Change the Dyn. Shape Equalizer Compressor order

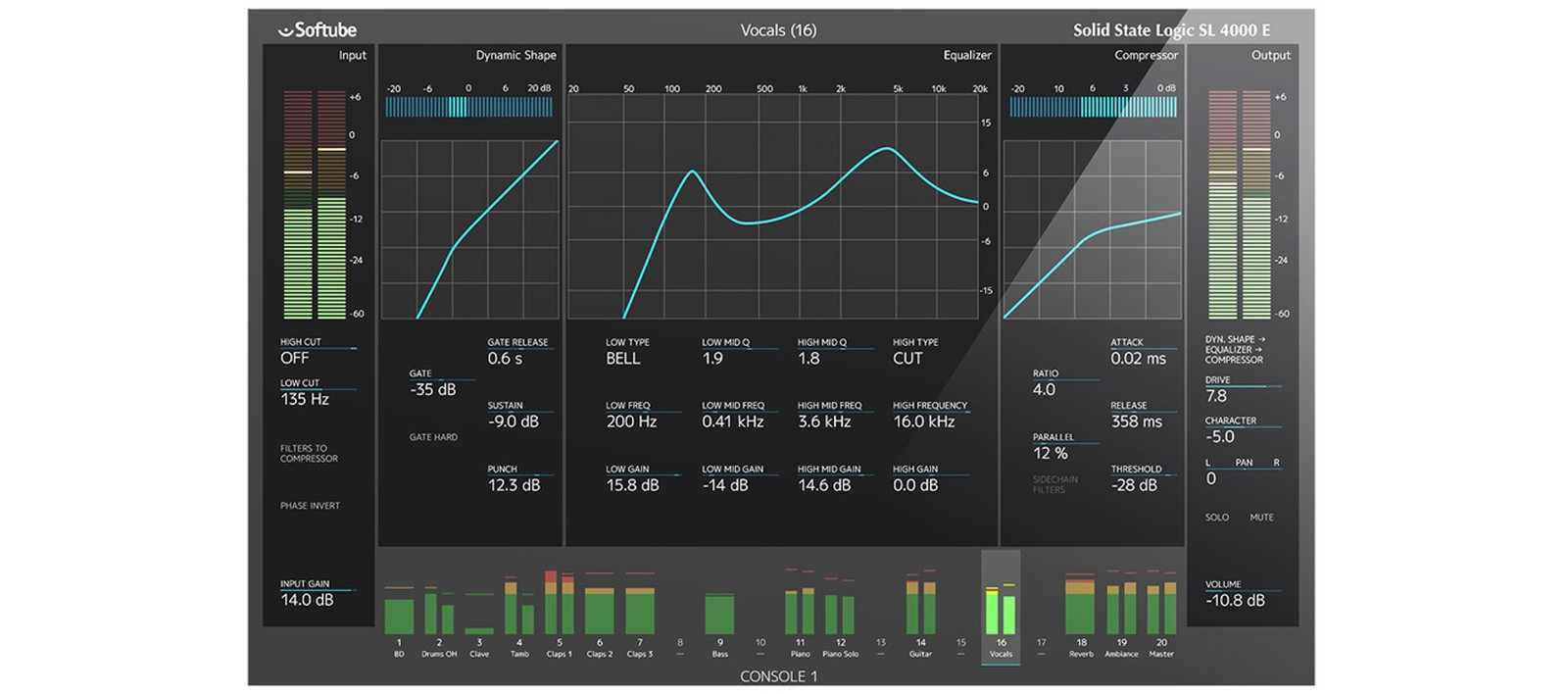(x=1235, y=350)
